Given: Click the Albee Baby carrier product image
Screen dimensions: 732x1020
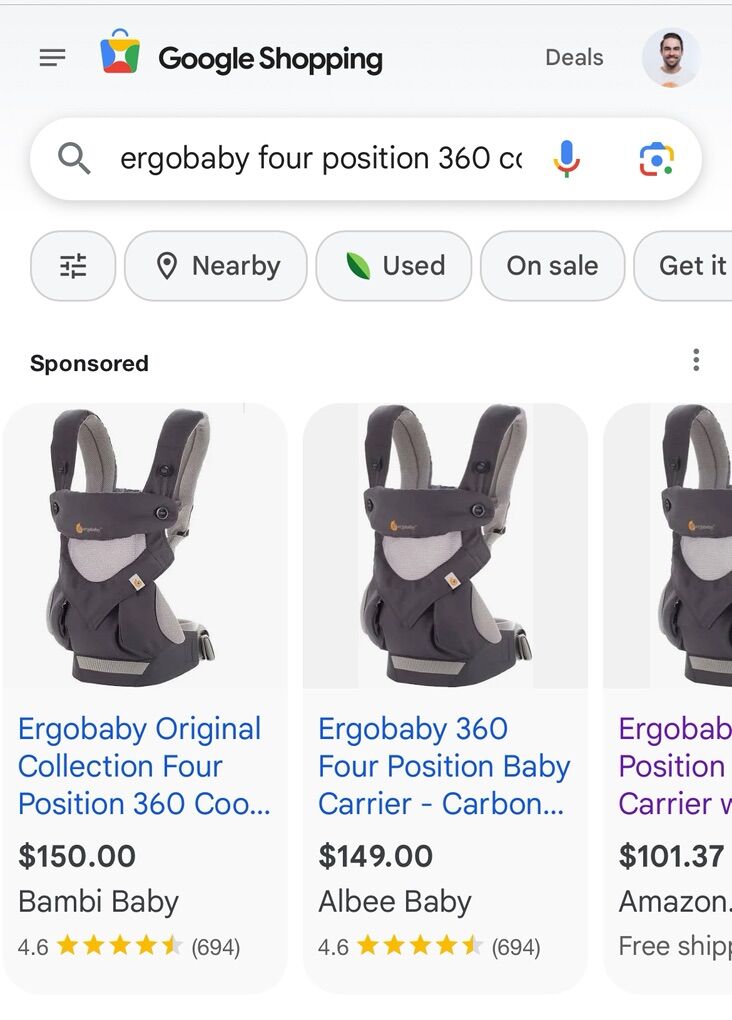Looking at the screenshot, I should pos(445,546).
